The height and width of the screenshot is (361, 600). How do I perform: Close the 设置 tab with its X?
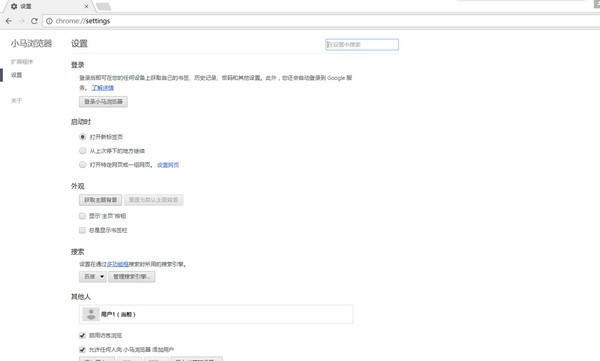pyautogui.click(x=86, y=7)
